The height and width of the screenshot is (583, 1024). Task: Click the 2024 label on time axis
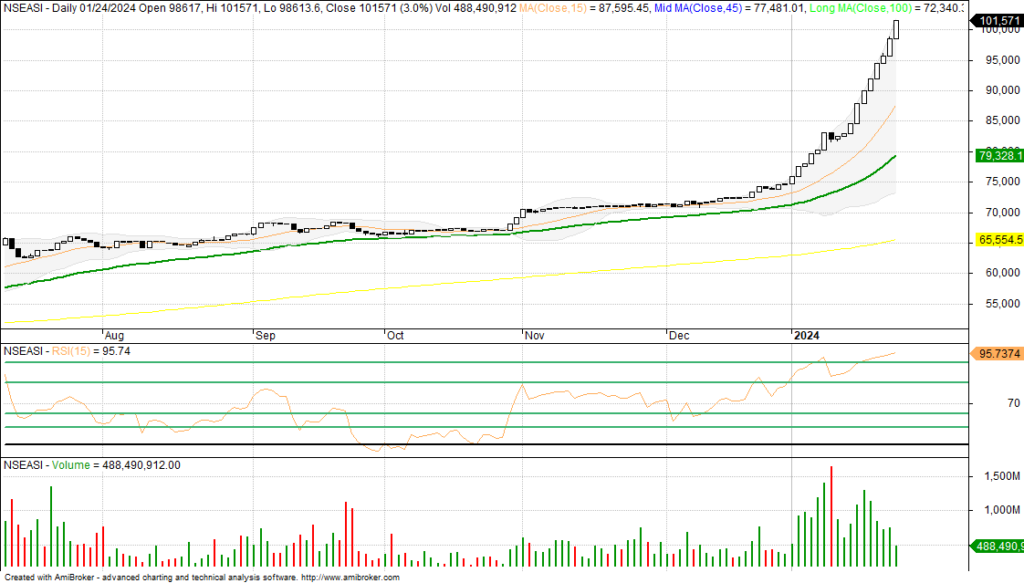[805, 337]
